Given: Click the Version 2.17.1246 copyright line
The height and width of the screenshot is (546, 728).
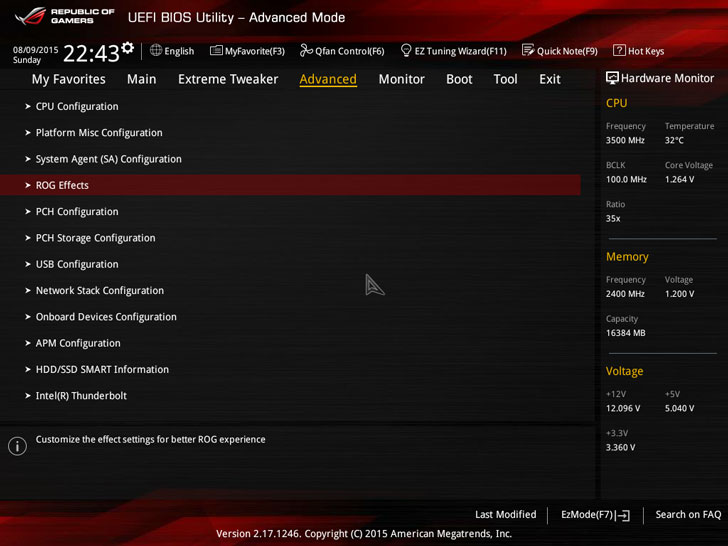Looking at the screenshot, I should click(x=364, y=534).
